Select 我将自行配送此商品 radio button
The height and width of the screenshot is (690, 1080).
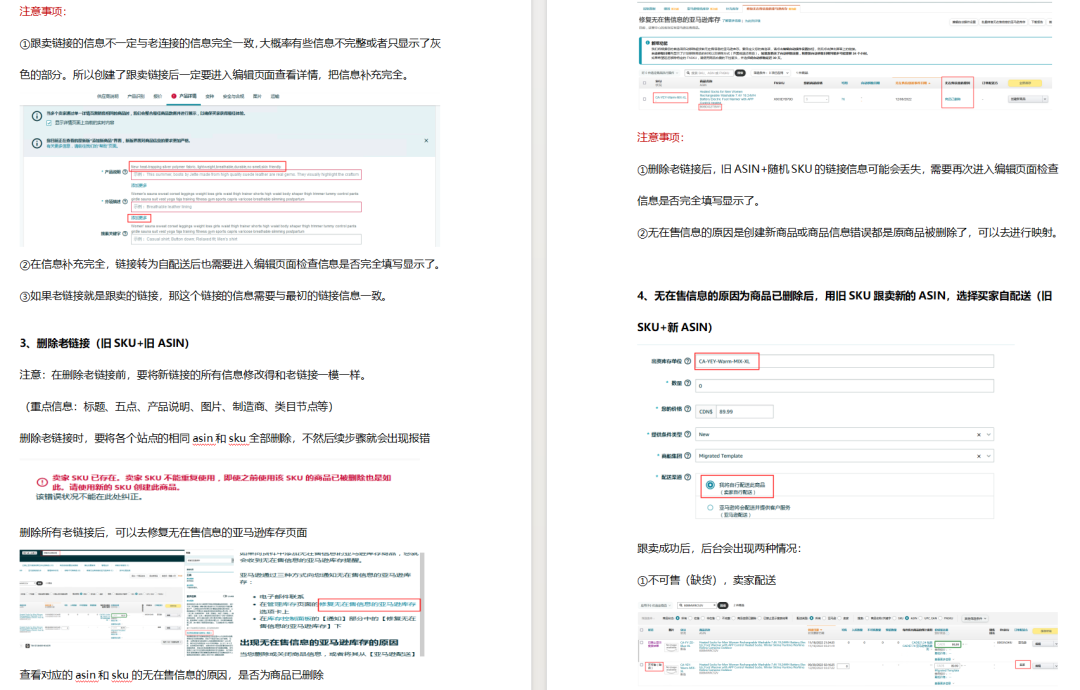(711, 485)
